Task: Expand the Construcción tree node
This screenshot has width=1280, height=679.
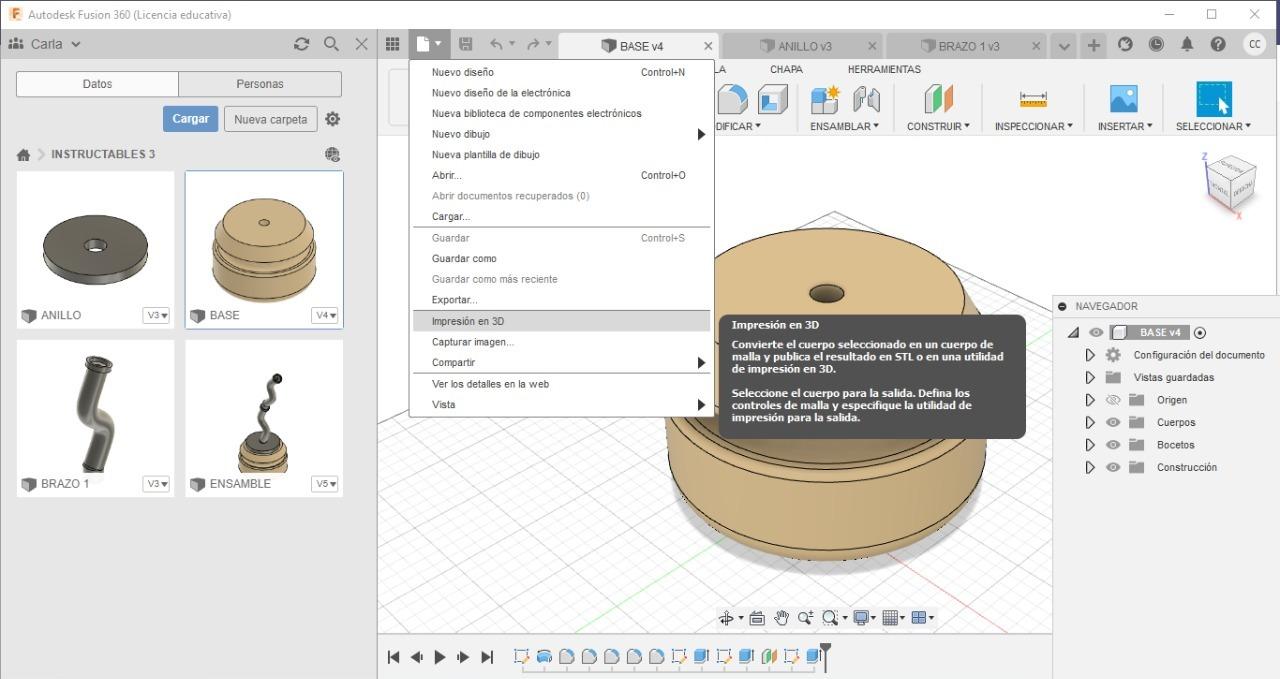Action: 1090,467
